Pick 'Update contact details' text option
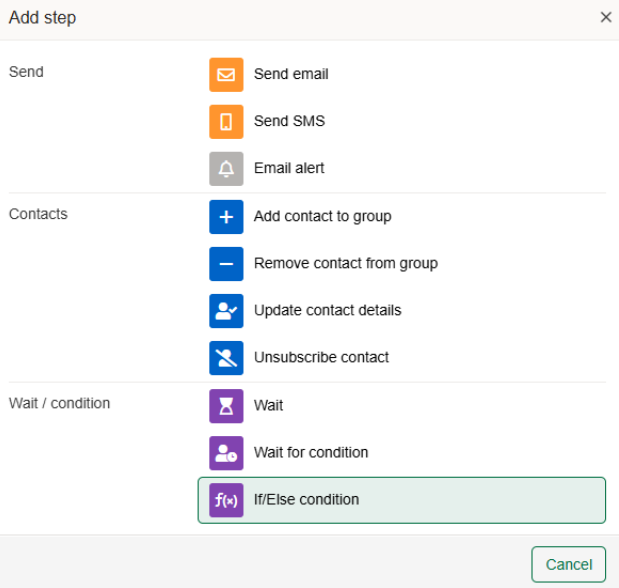This screenshot has height=588, width=619. tap(327, 311)
